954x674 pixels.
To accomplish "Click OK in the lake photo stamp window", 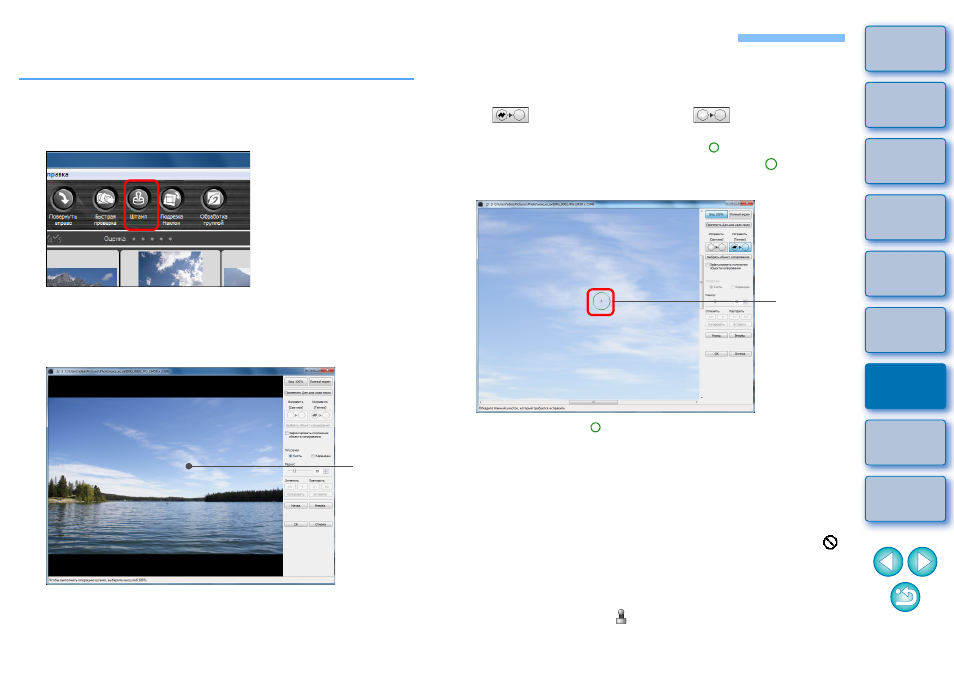I will pos(296,524).
